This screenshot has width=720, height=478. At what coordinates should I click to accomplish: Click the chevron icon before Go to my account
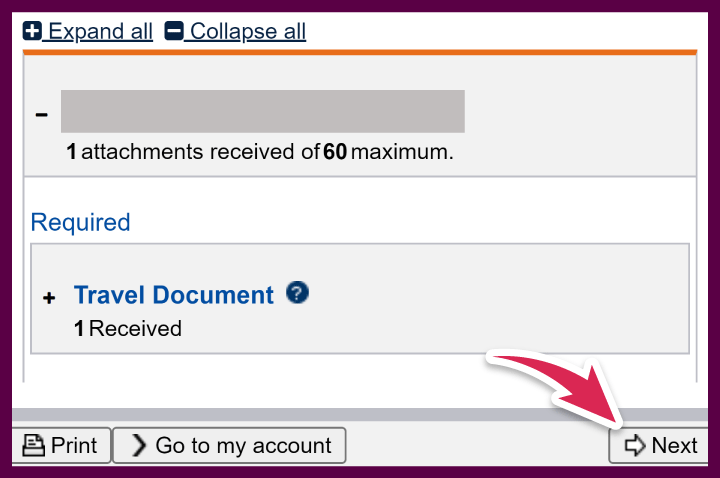[137, 446]
